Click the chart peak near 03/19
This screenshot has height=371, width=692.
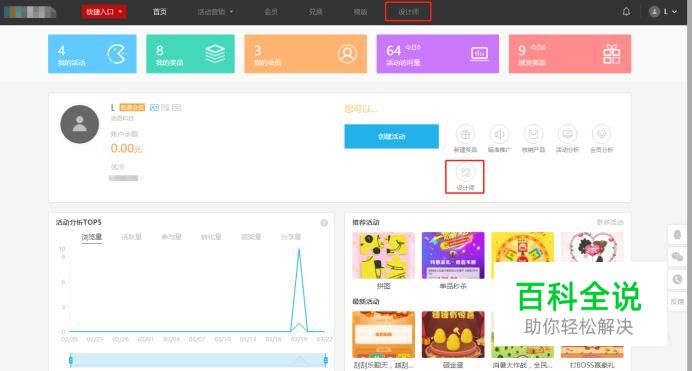pyautogui.click(x=299, y=250)
